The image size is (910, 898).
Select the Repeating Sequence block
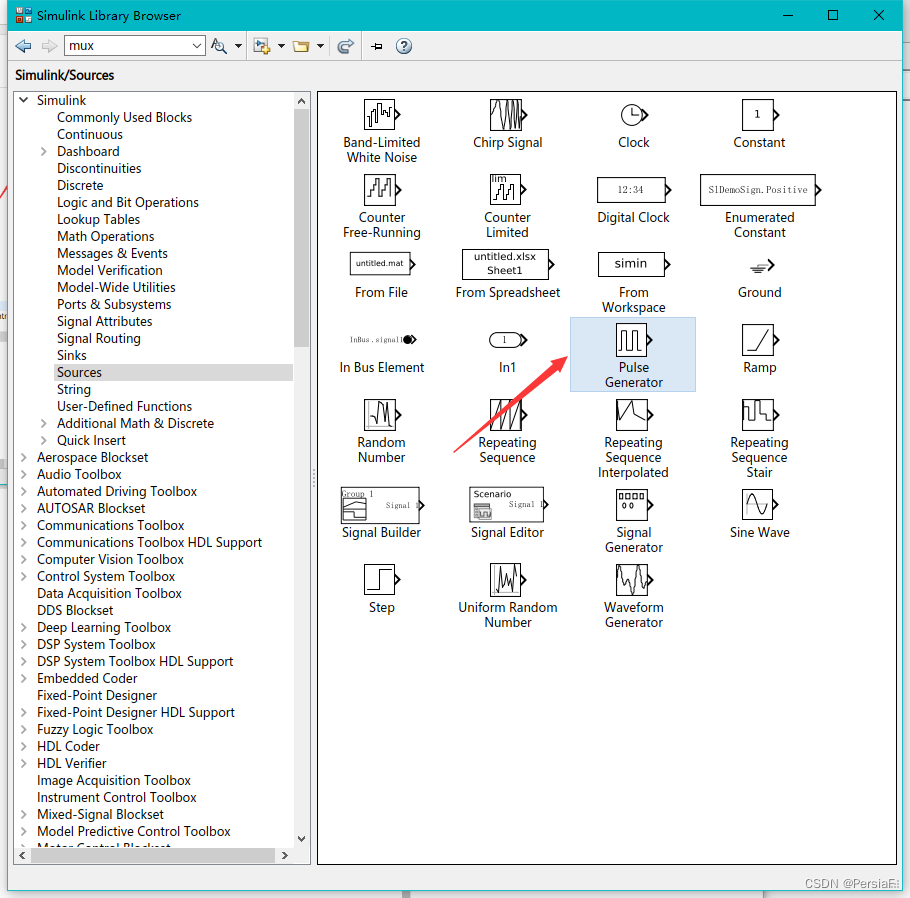pos(507,431)
